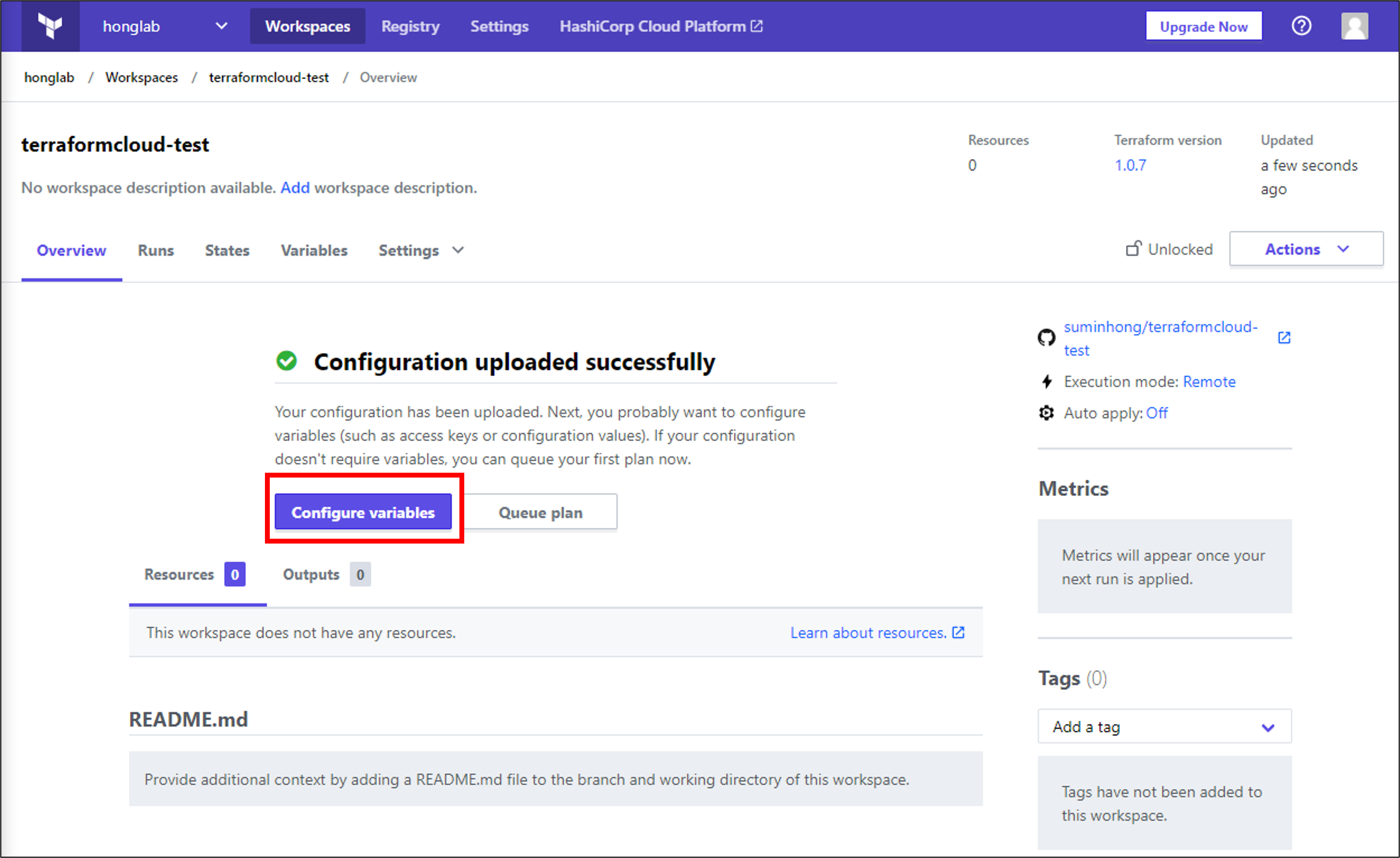Open the Registry menu item
Screen dimensions: 1400x858
click(x=410, y=26)
